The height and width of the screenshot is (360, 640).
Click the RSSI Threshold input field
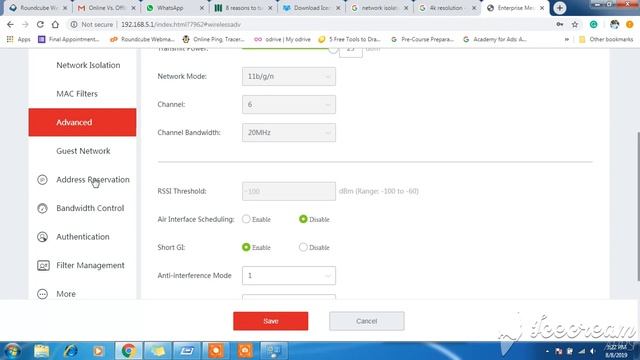pos(289,191)
